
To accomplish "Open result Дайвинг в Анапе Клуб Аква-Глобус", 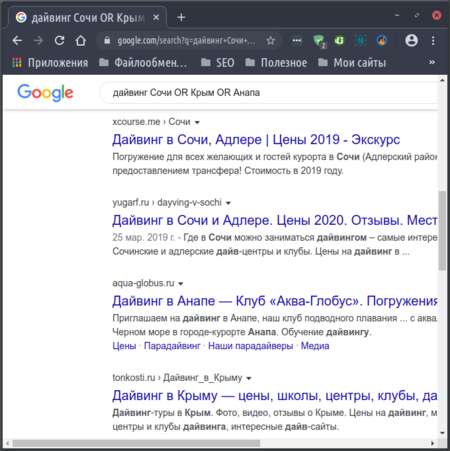I will coord(275,301).
